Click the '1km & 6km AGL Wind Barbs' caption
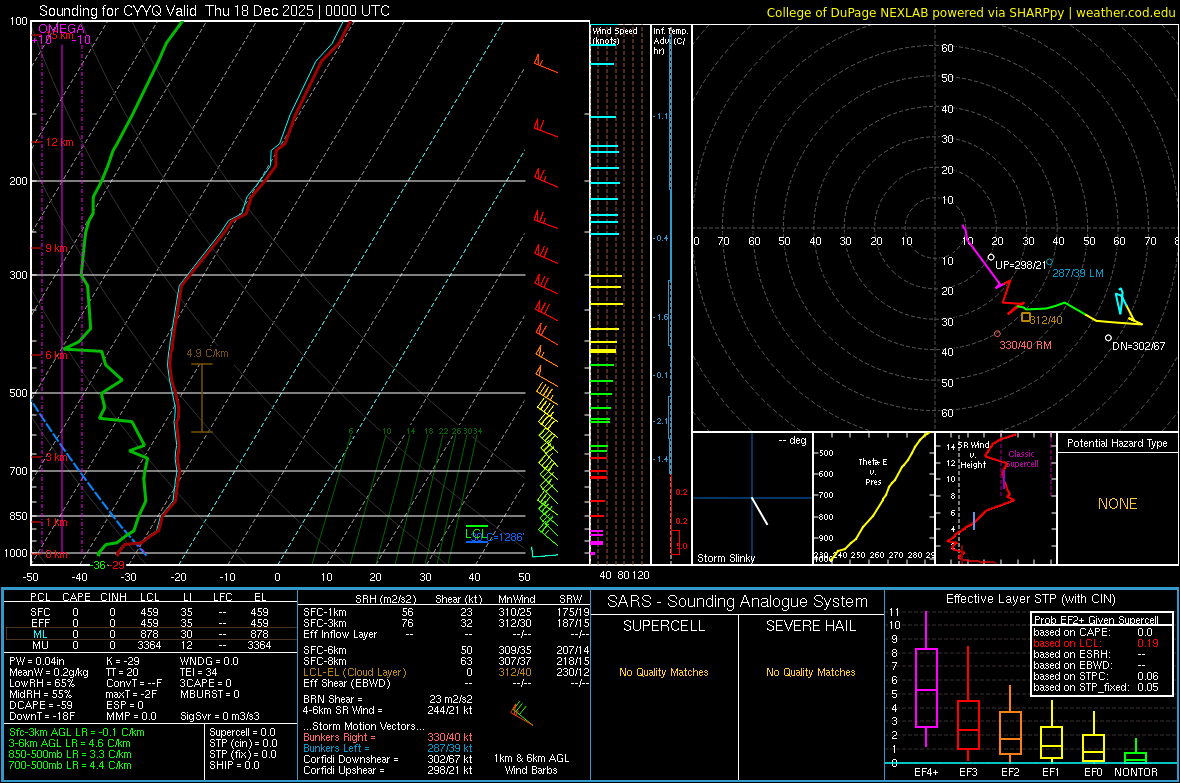The width and height of the screenshot is (1180, 783). [531, 764]
